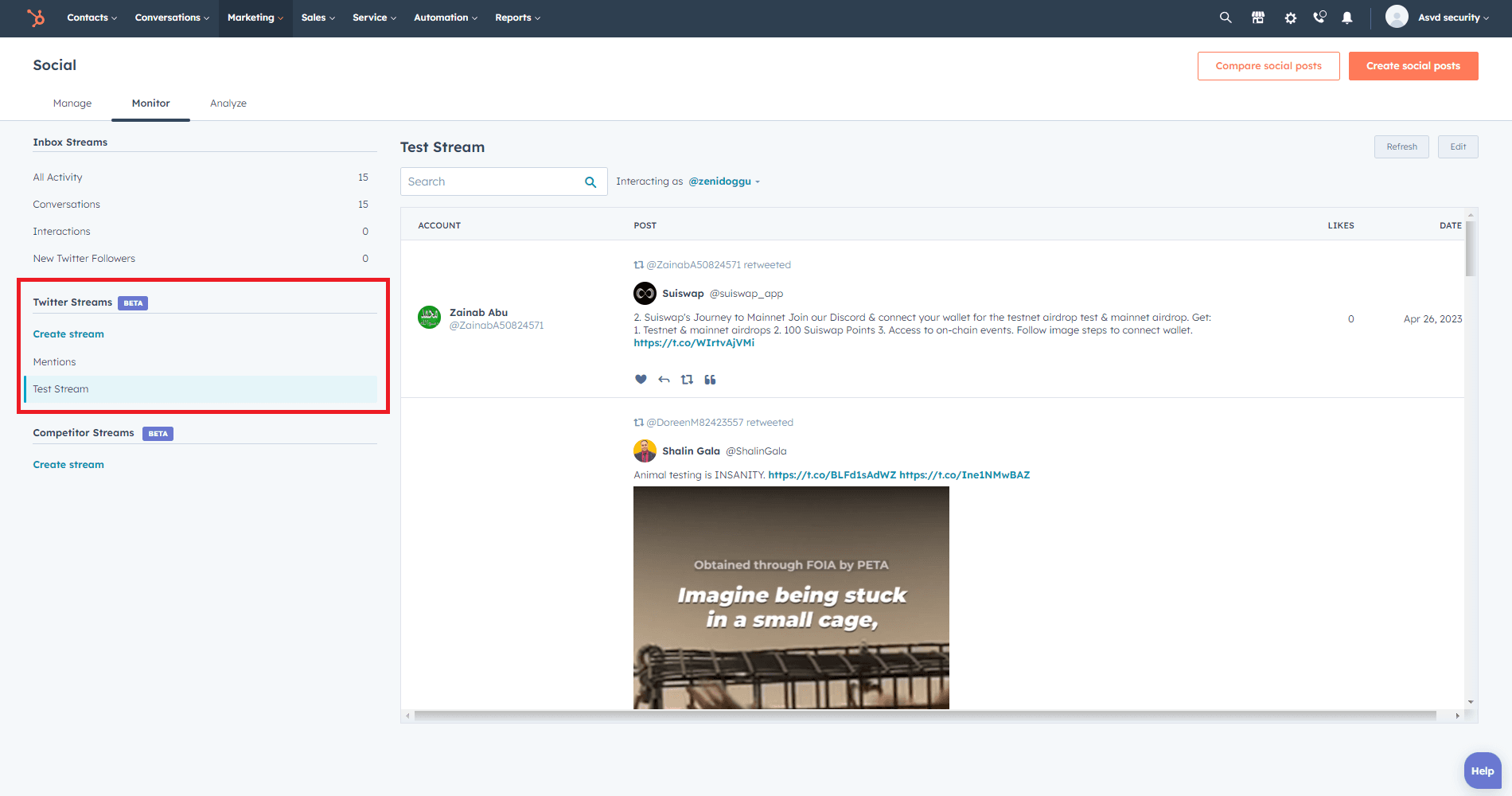Click the Zainab Abu account name
This screenshot has height=796, width=1512.
coord(478,313)
